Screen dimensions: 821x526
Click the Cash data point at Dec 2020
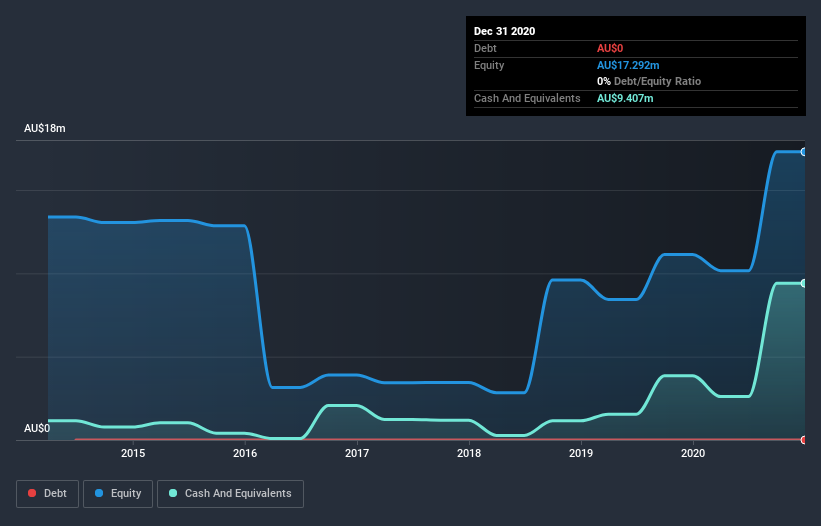[x=804, y=283]
